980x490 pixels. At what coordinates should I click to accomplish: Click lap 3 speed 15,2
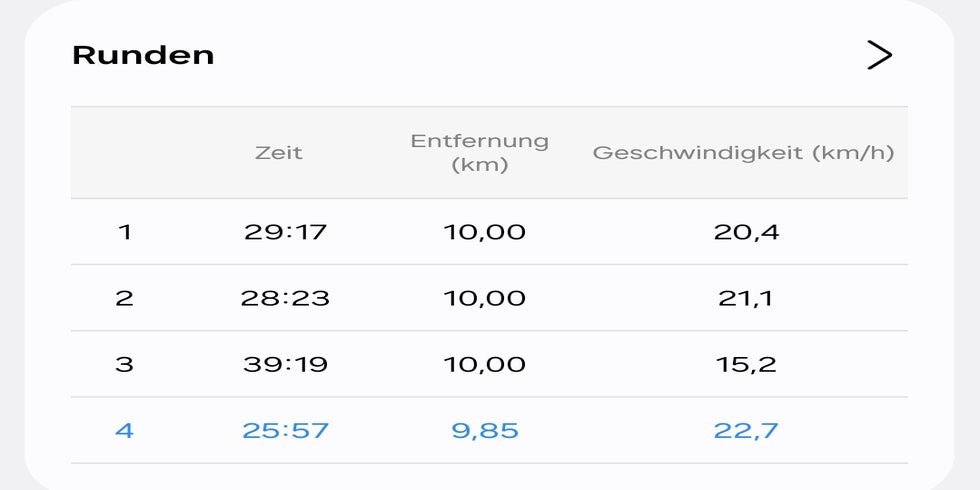(x=746, y=364)
